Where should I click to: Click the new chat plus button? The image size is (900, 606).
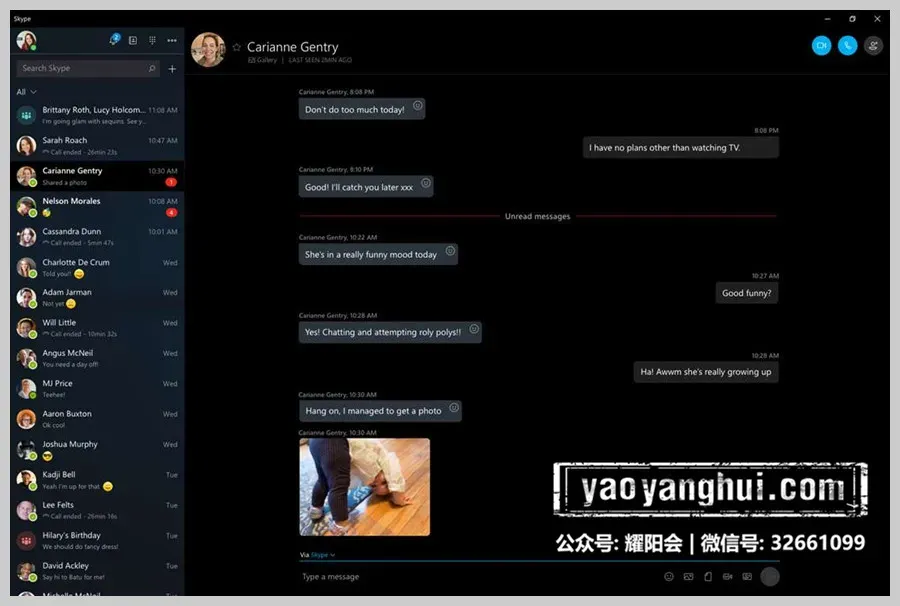point(172,69)
